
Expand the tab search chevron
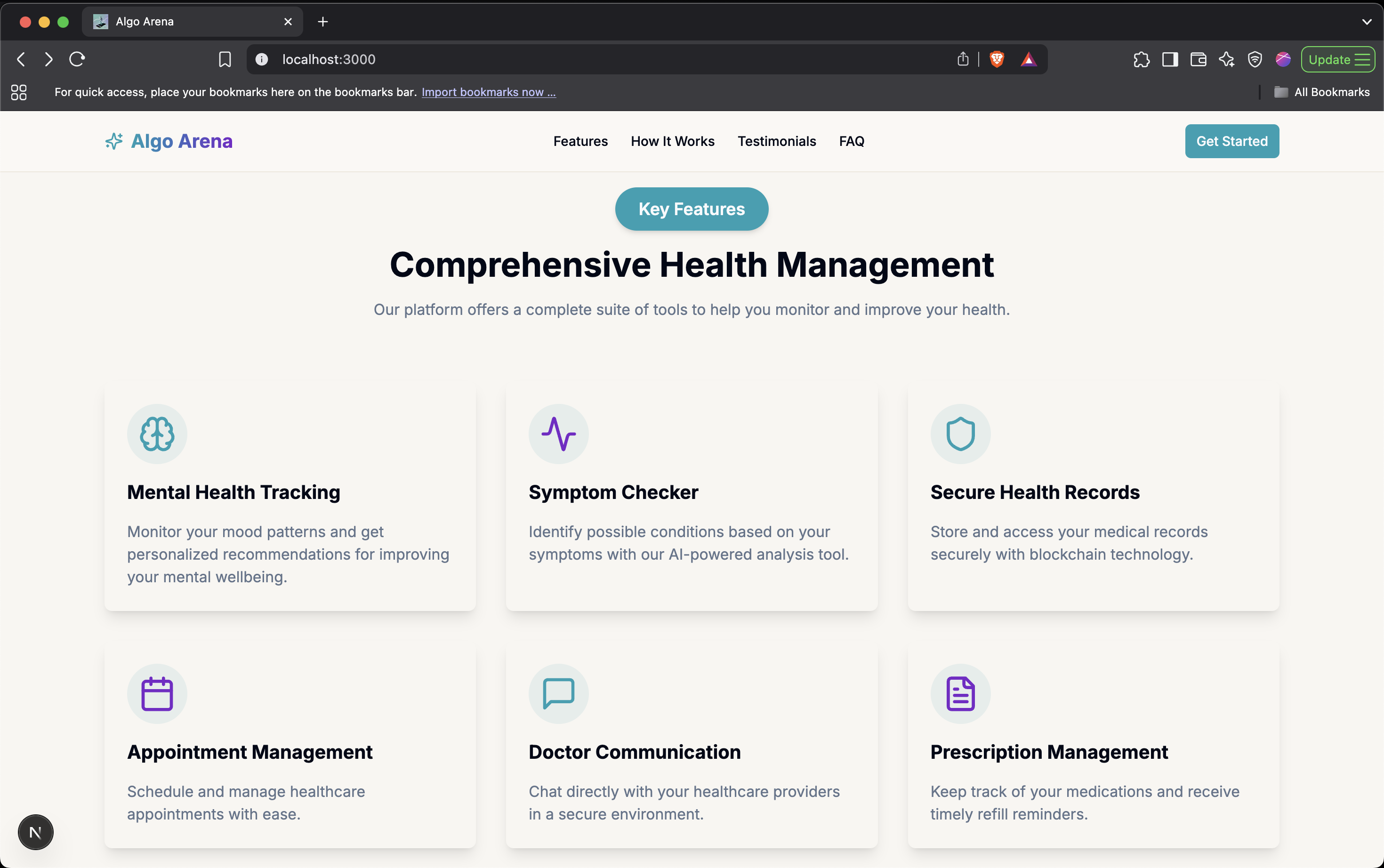1366,22
